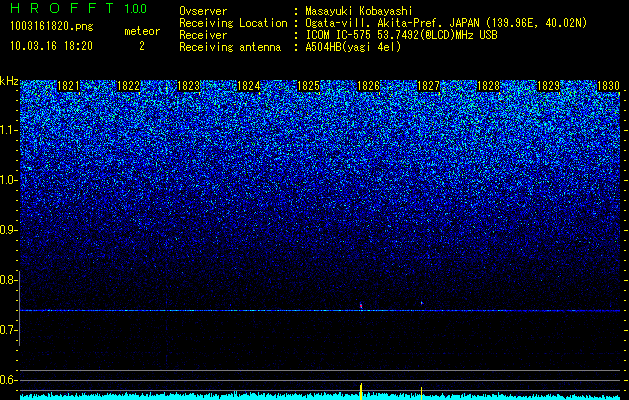
Task: Click the faint meteor echo dot near 1827
Action: pos(422,303)
